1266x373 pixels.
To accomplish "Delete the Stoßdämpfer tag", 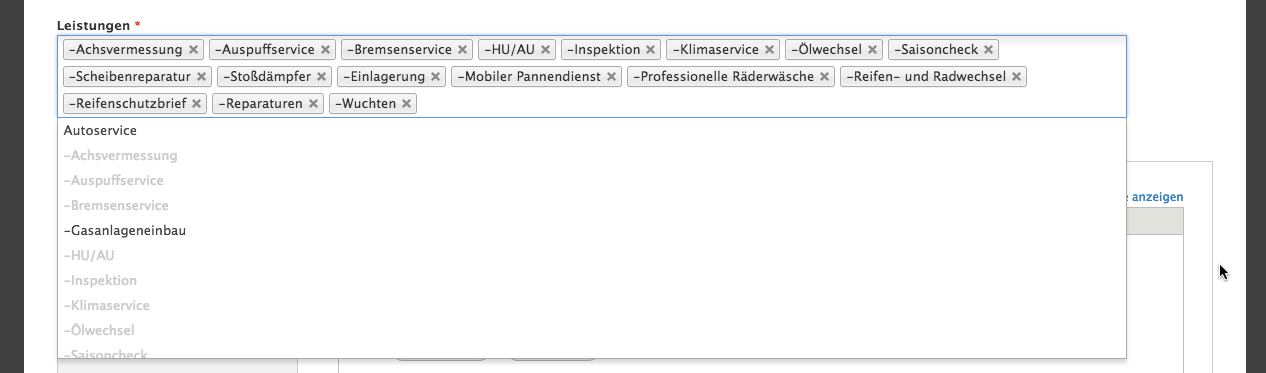I will [321, 76].
